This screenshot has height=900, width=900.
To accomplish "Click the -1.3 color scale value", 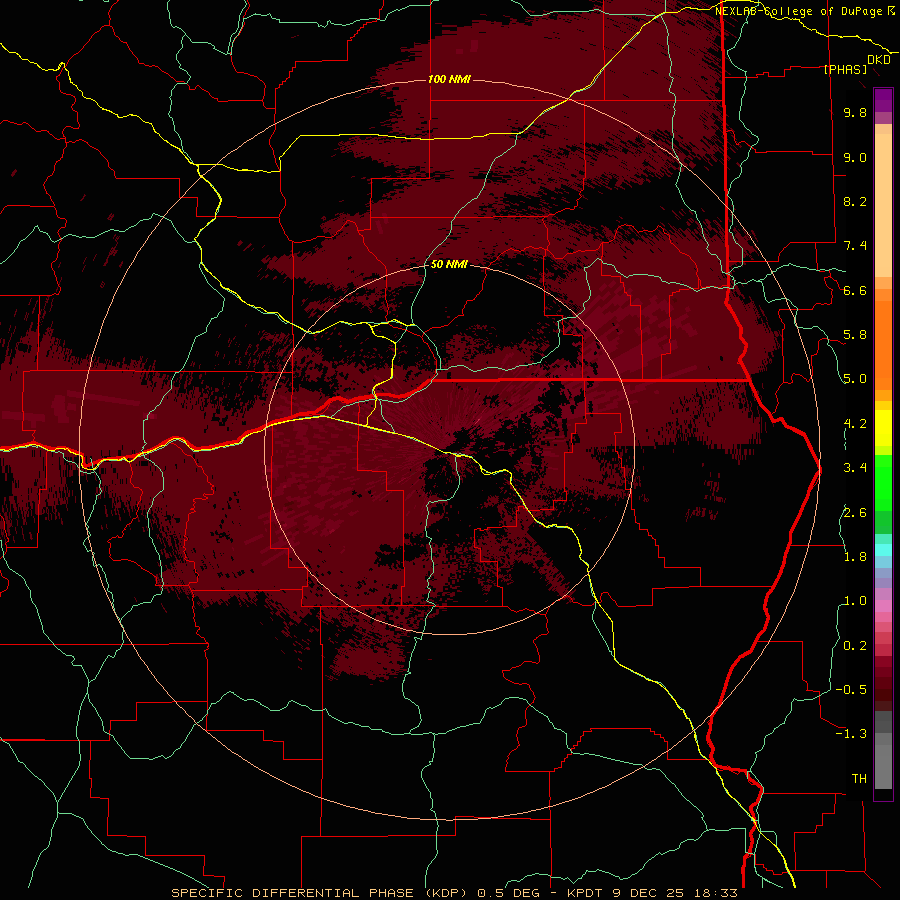I will [x=851, y=734].
